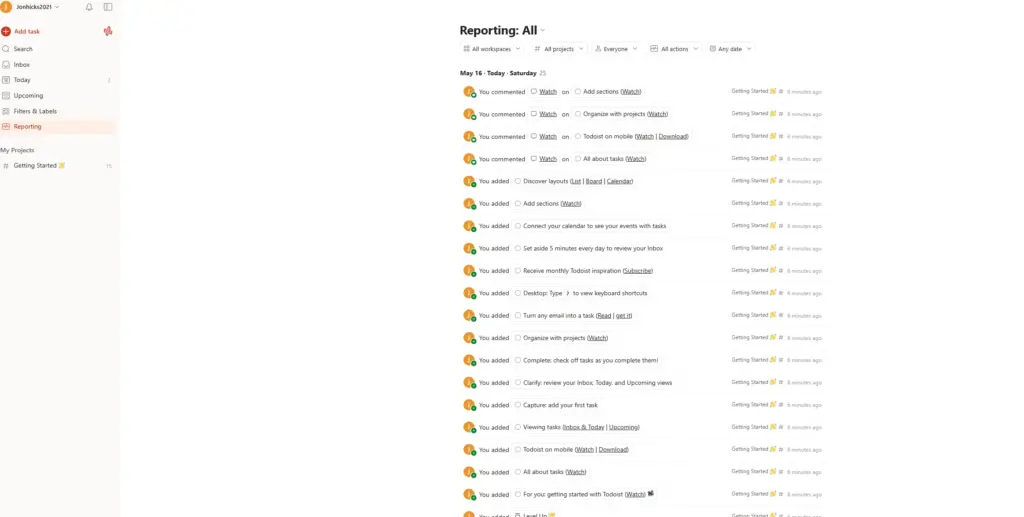Check off Turn any email into task circle
The height and width of the screenshot is (517, 1024).
518,315
